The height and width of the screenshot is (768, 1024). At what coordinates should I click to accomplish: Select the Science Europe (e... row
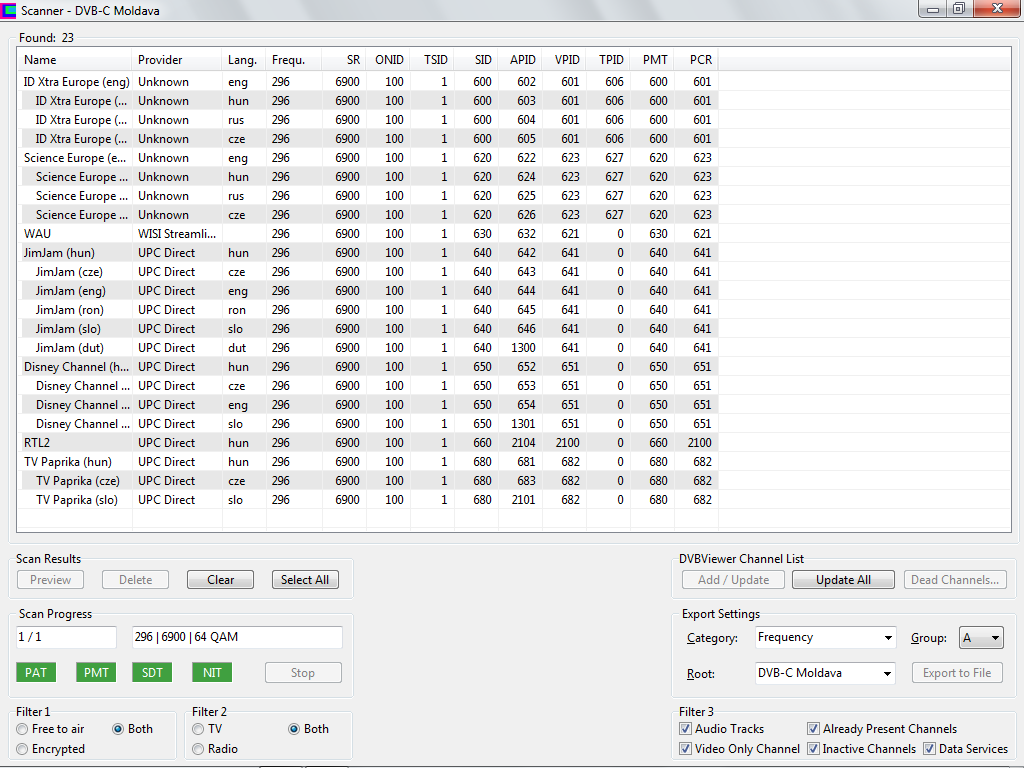(368, 157)
